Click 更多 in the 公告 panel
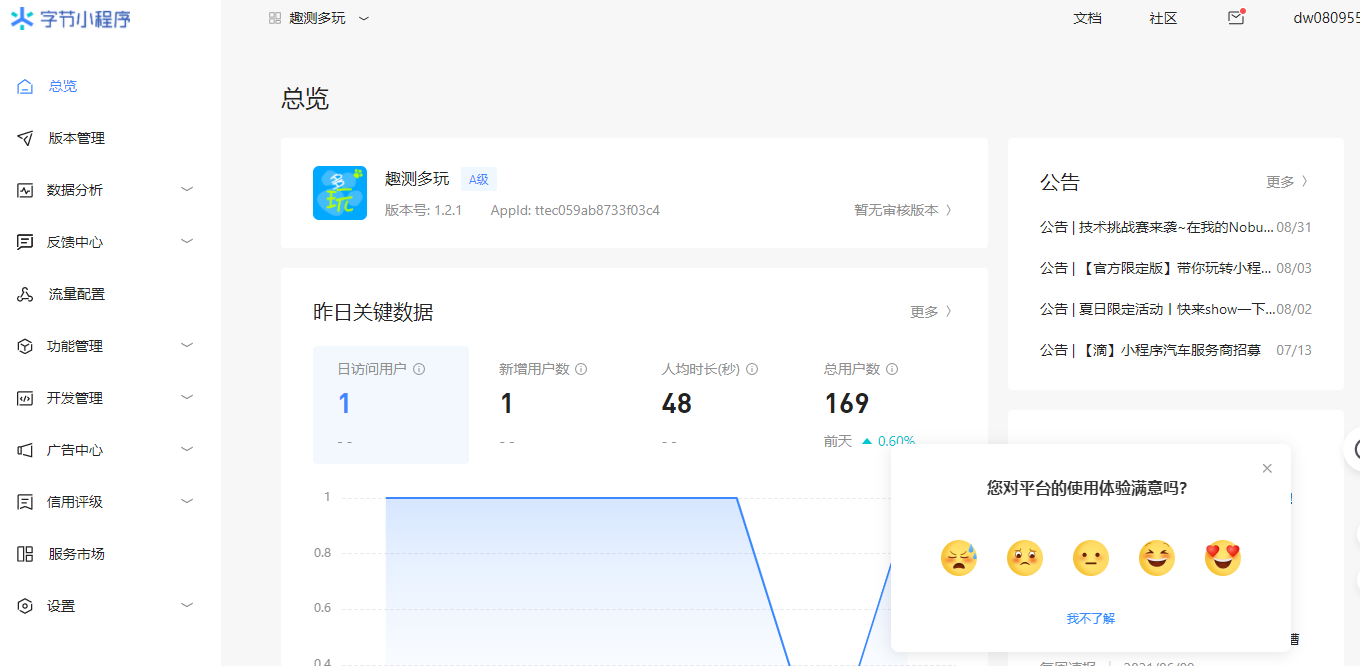Viewport: 1360px width, 666px height. [x=1287, y=182]
